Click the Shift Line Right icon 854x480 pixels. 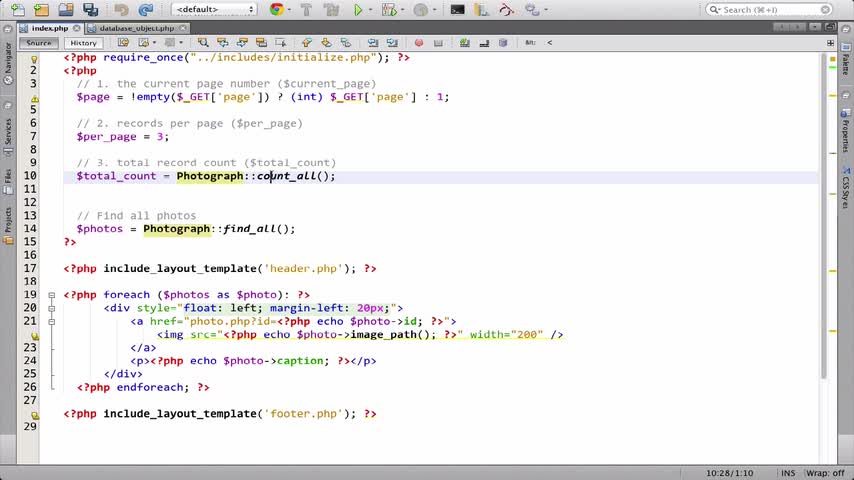pyautogui.click(x=392, y=42)
